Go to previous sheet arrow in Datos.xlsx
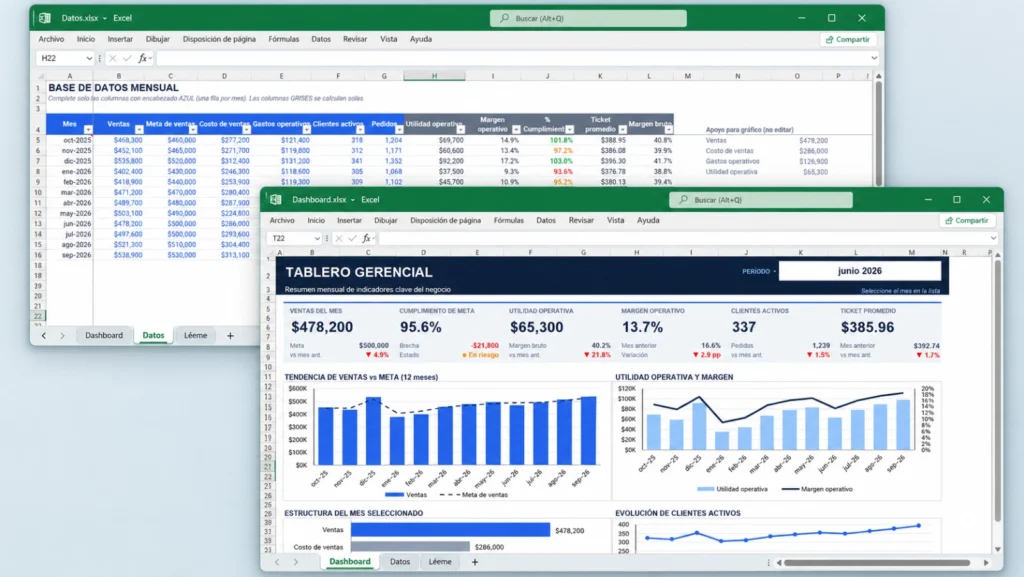 (x=44, y=335)
